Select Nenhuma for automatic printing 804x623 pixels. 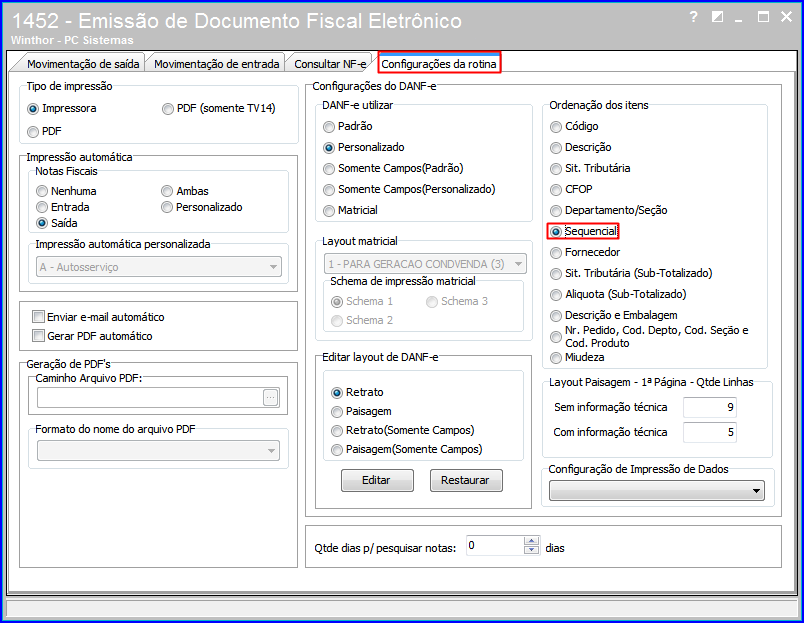click(x=66, y=191)
